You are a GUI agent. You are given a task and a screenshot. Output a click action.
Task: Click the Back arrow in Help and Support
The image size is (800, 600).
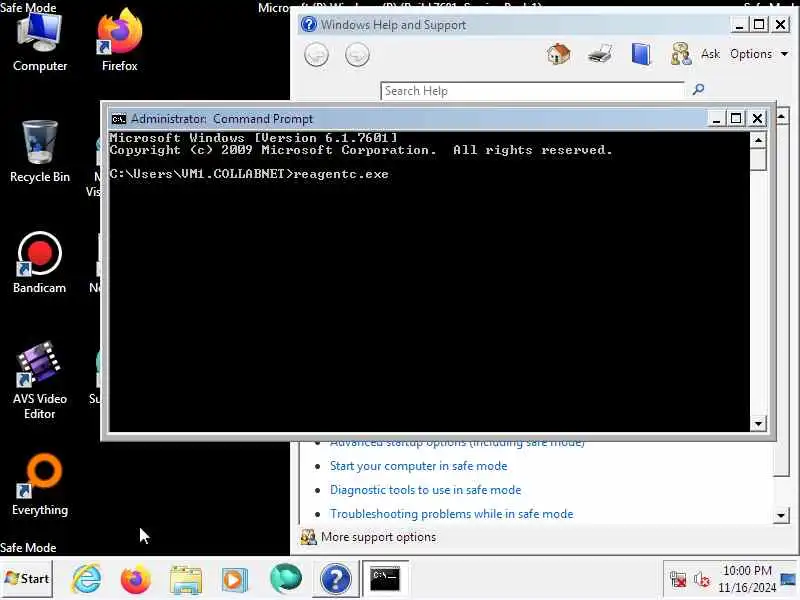tap(316, 55)
